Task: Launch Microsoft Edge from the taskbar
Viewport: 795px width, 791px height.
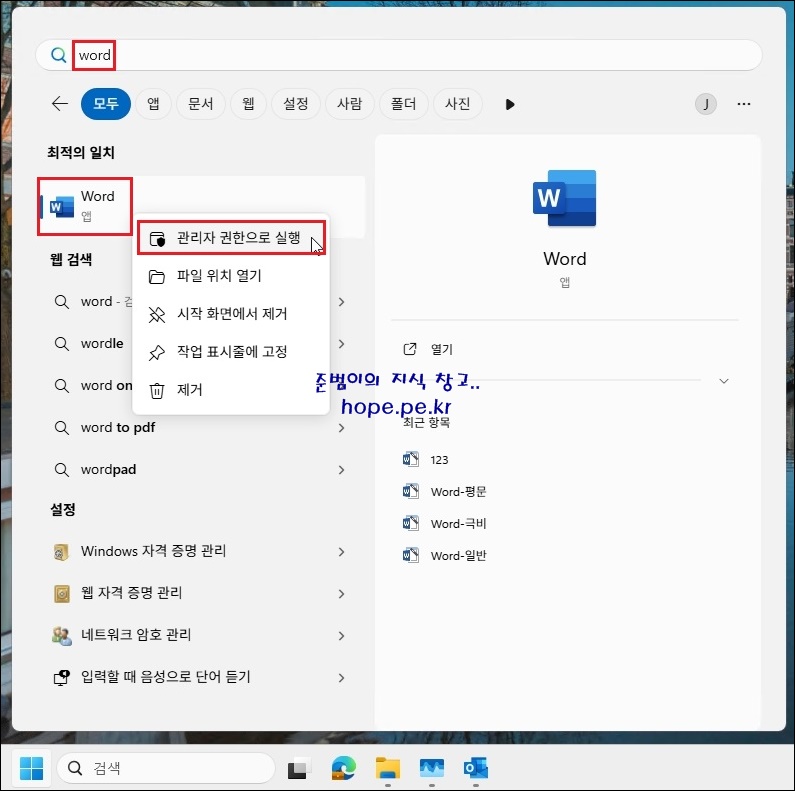Action: click(344, 769)
